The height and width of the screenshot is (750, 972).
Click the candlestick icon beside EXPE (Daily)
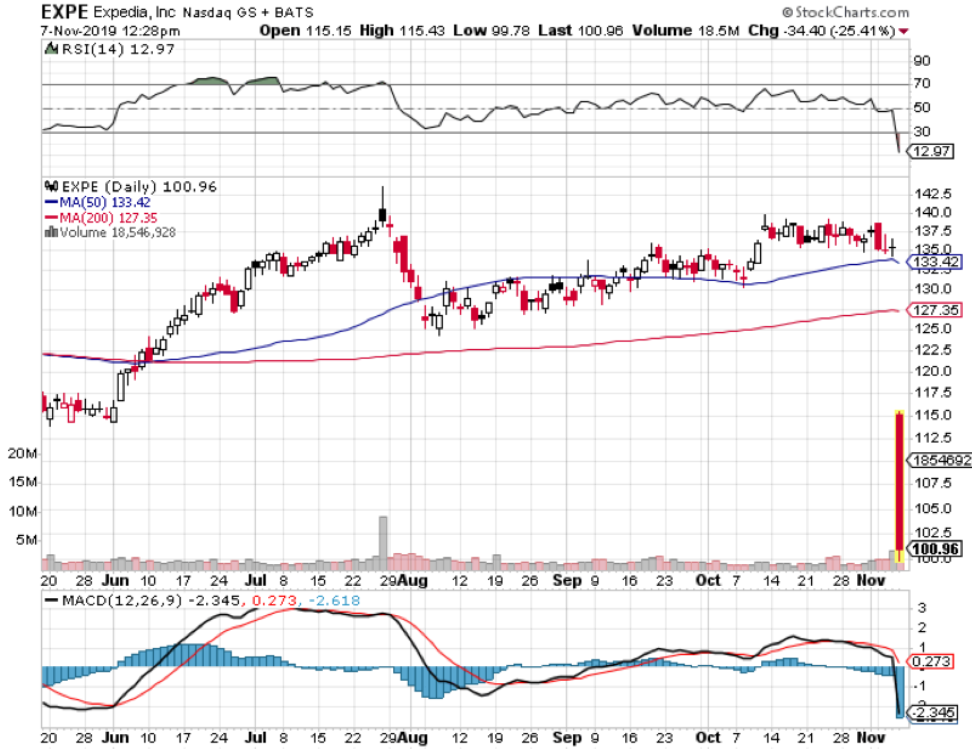[50, 186]
